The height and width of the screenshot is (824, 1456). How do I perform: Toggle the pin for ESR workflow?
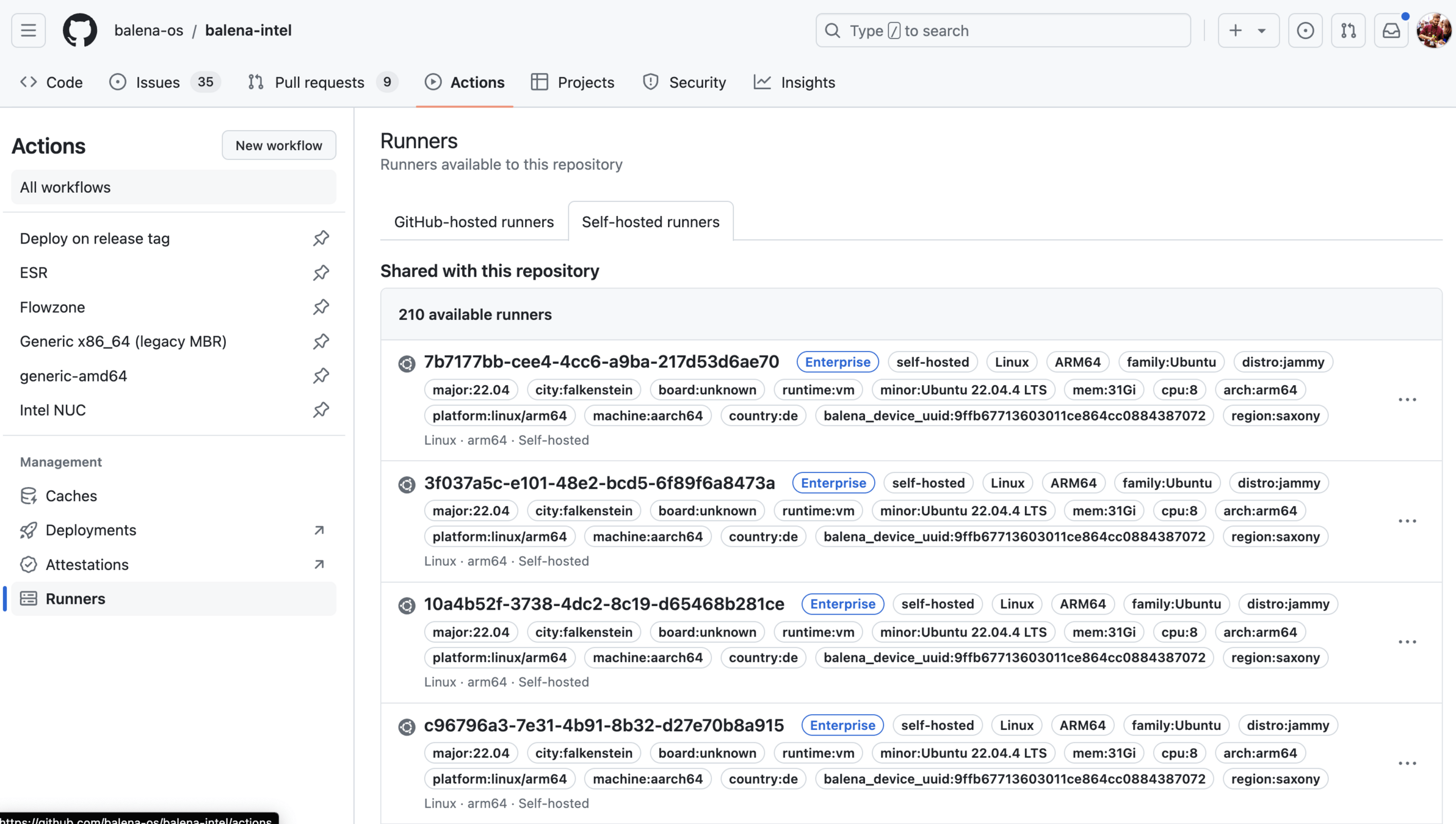[x=321, y=273]
